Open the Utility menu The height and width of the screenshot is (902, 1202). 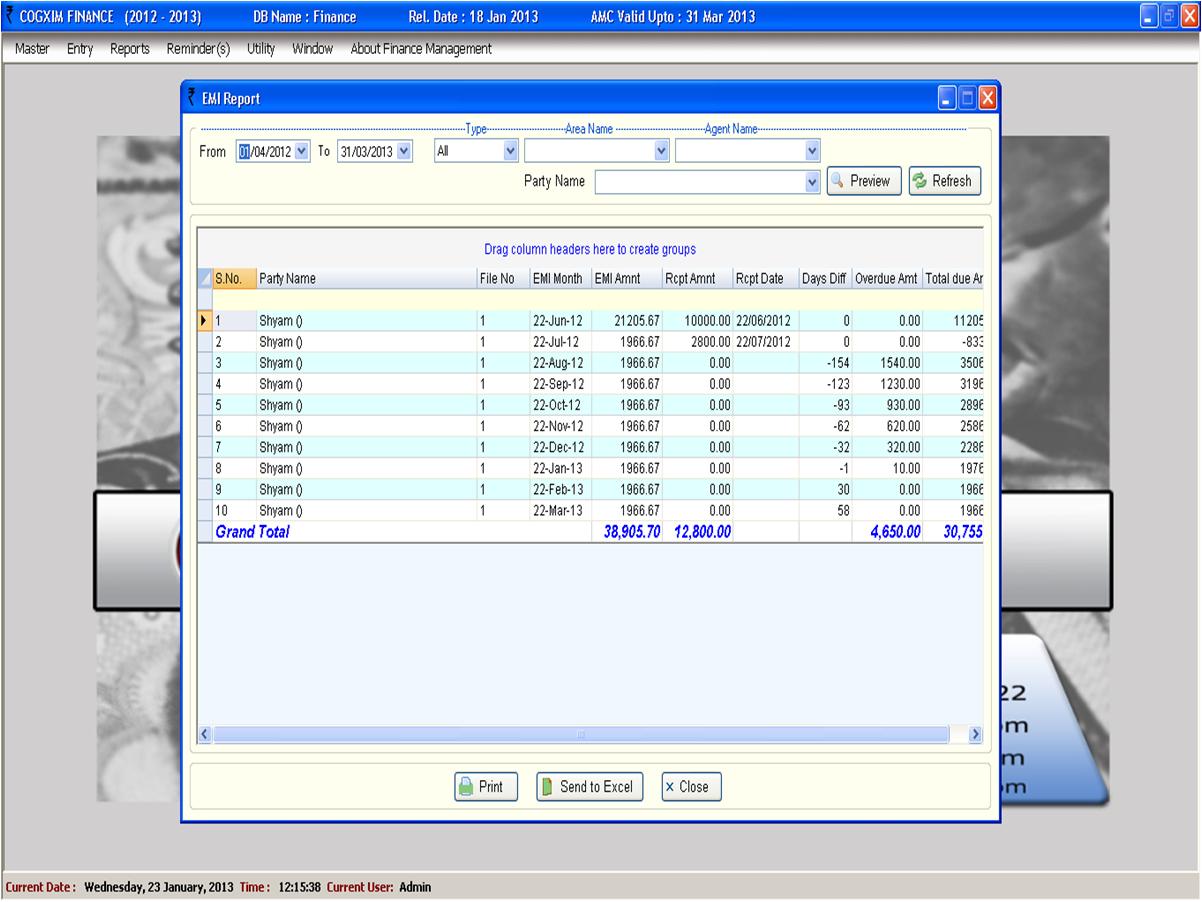pos(261,48)
